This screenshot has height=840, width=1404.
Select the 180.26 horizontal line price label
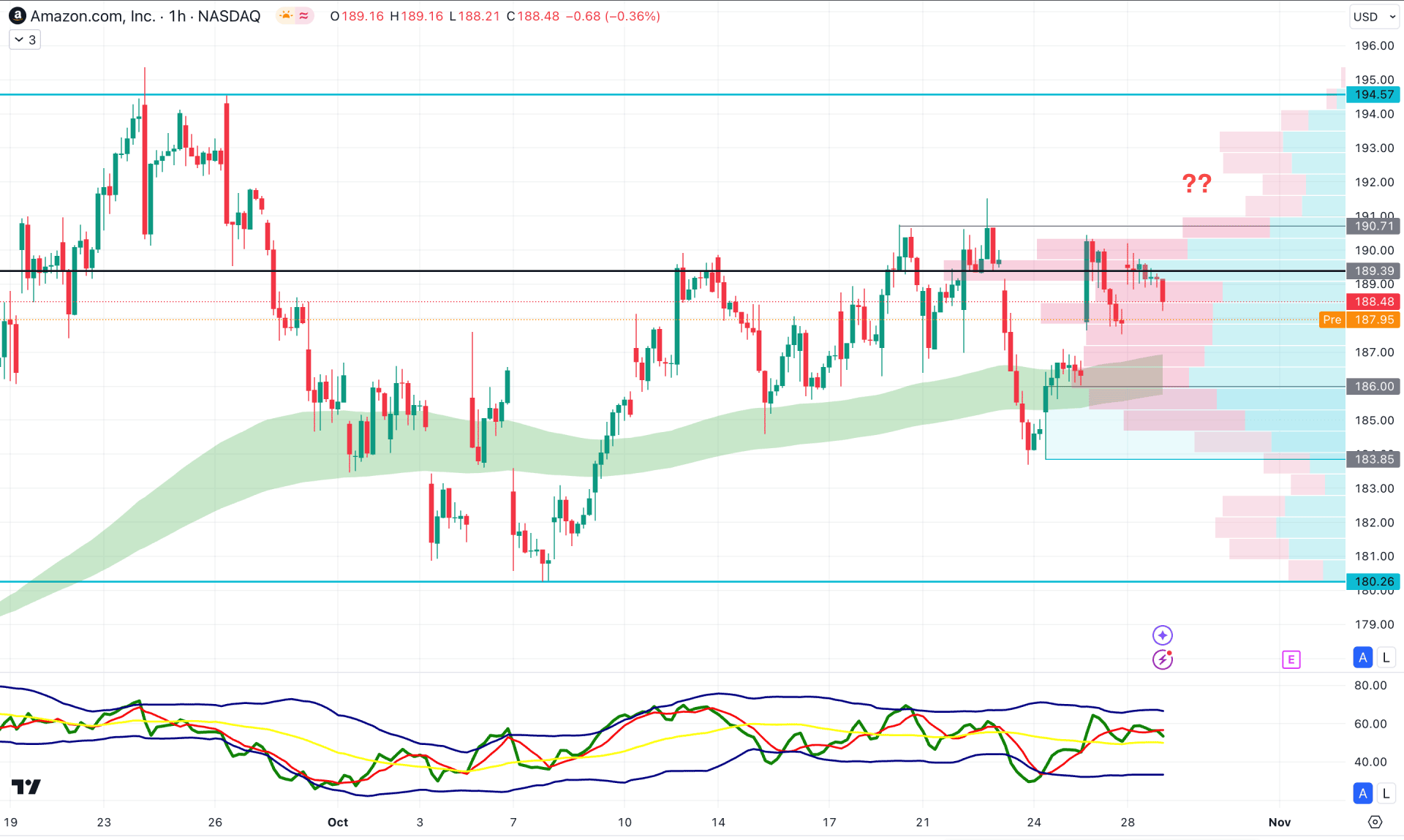1373,581
